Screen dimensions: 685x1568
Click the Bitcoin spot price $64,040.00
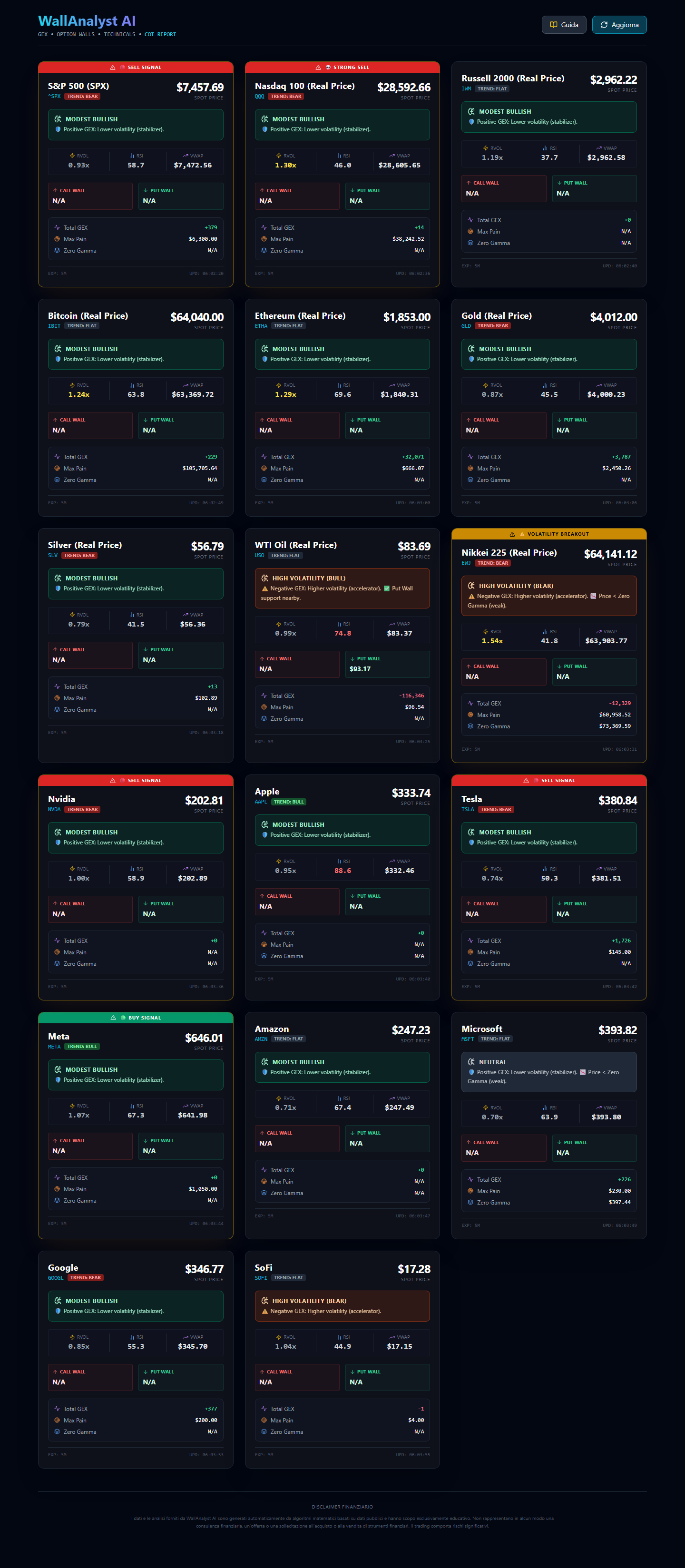pos(196,317)
